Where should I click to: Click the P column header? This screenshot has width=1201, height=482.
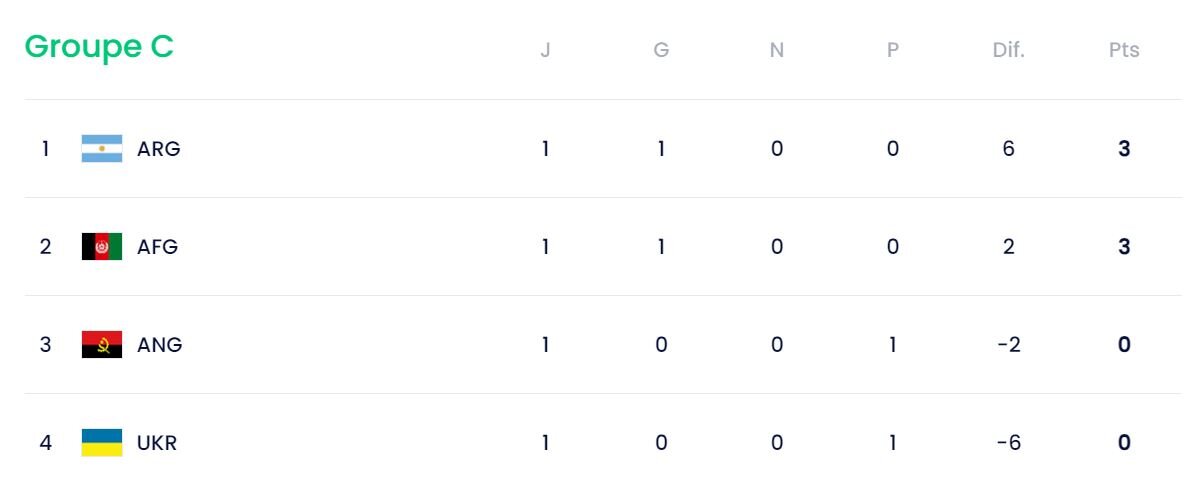893,50
